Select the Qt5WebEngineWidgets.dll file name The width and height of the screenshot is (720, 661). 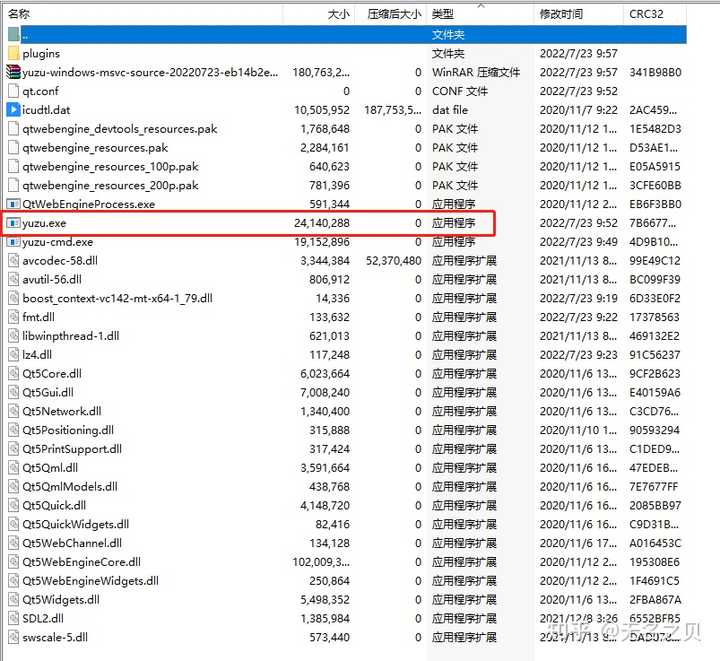coord(90,581)
